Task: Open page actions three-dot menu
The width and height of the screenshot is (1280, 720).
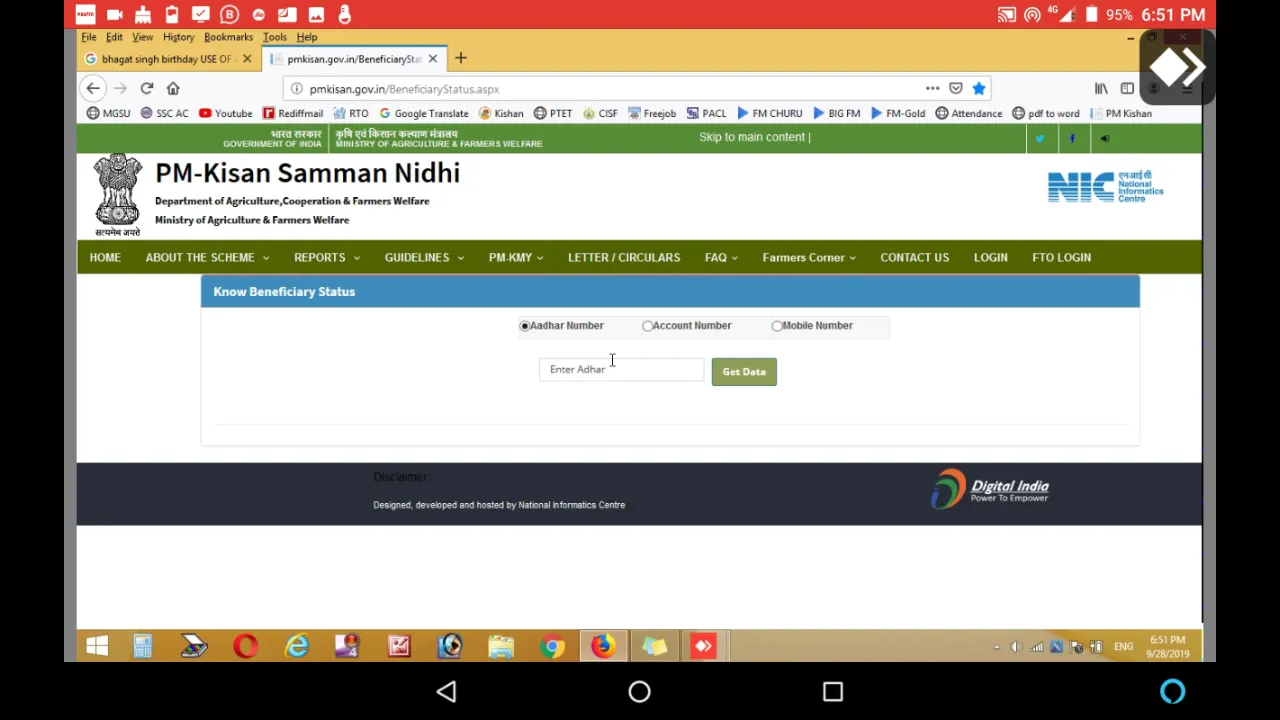Action: [933, 89]
